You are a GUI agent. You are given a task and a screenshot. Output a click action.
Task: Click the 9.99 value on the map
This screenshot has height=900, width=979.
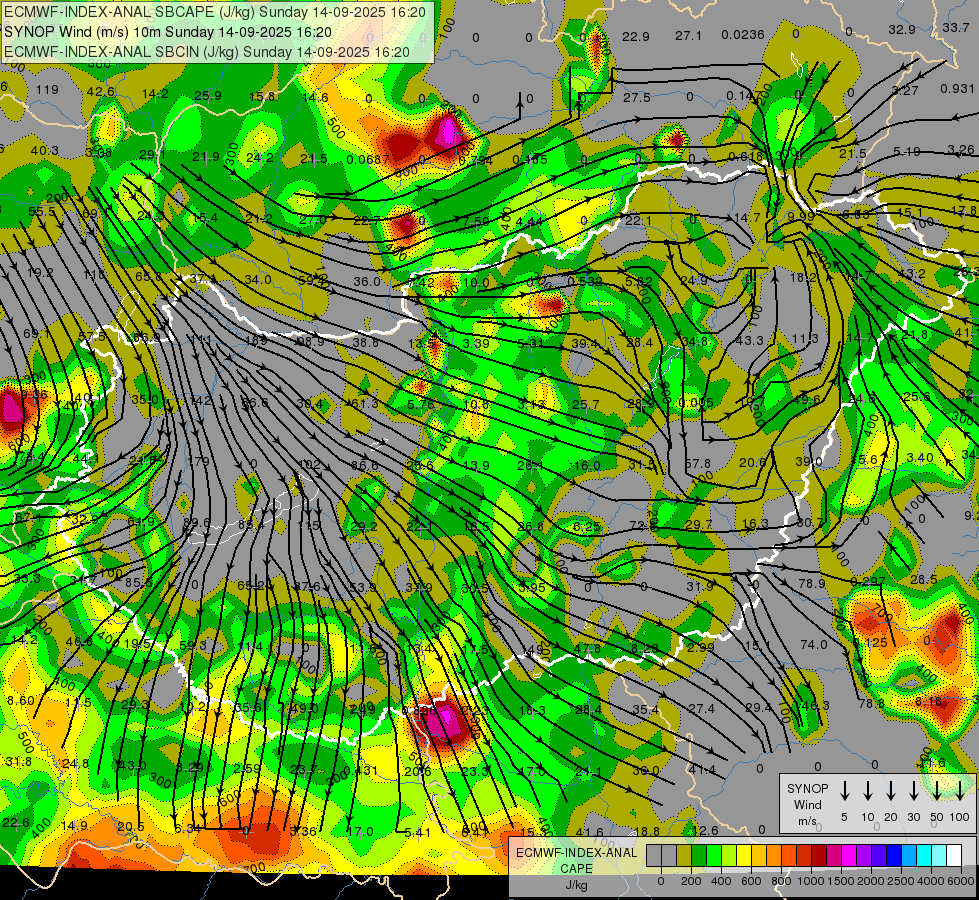pos(801,216)
